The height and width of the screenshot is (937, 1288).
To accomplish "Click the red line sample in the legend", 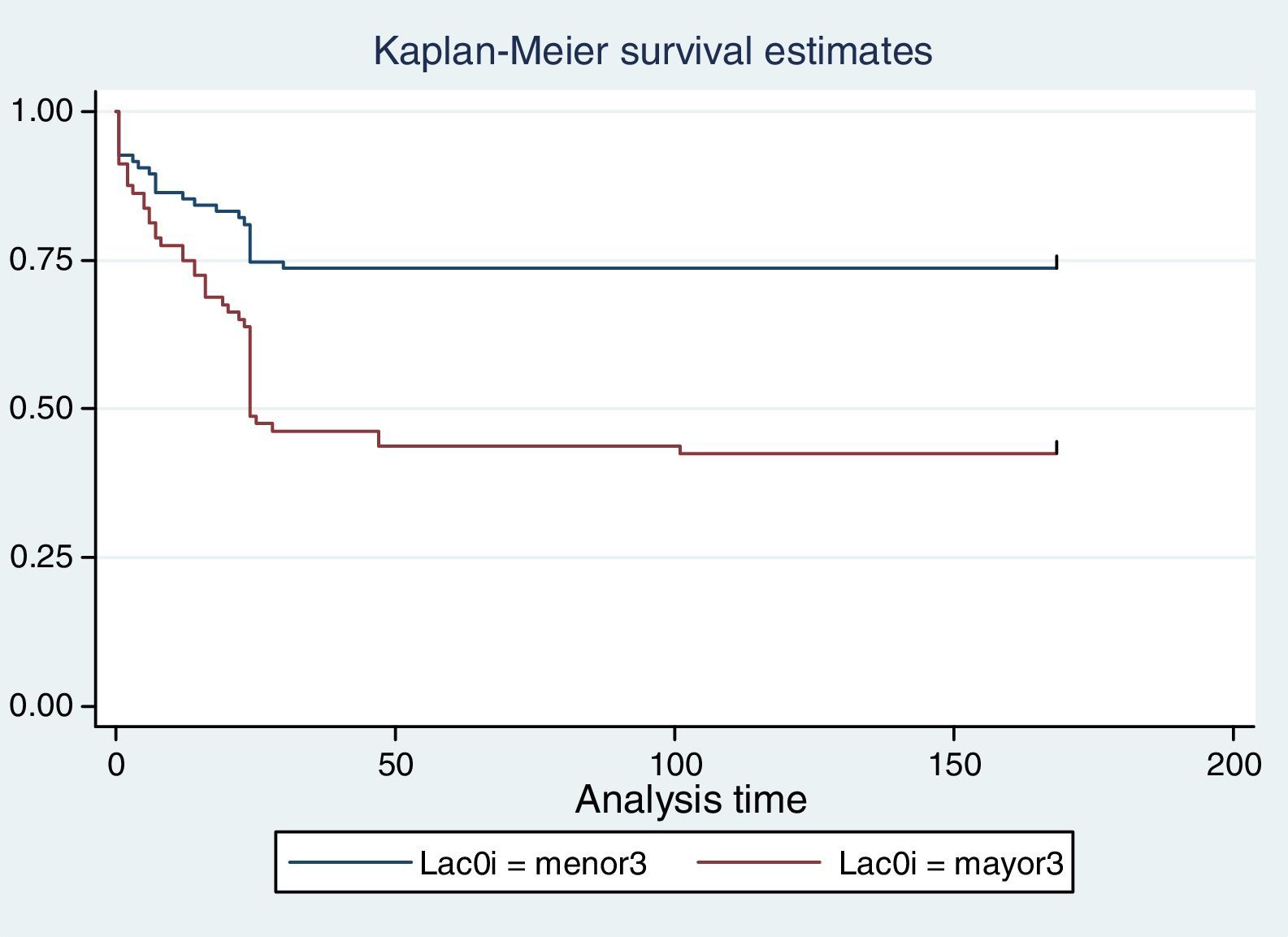I will point(758,863).
